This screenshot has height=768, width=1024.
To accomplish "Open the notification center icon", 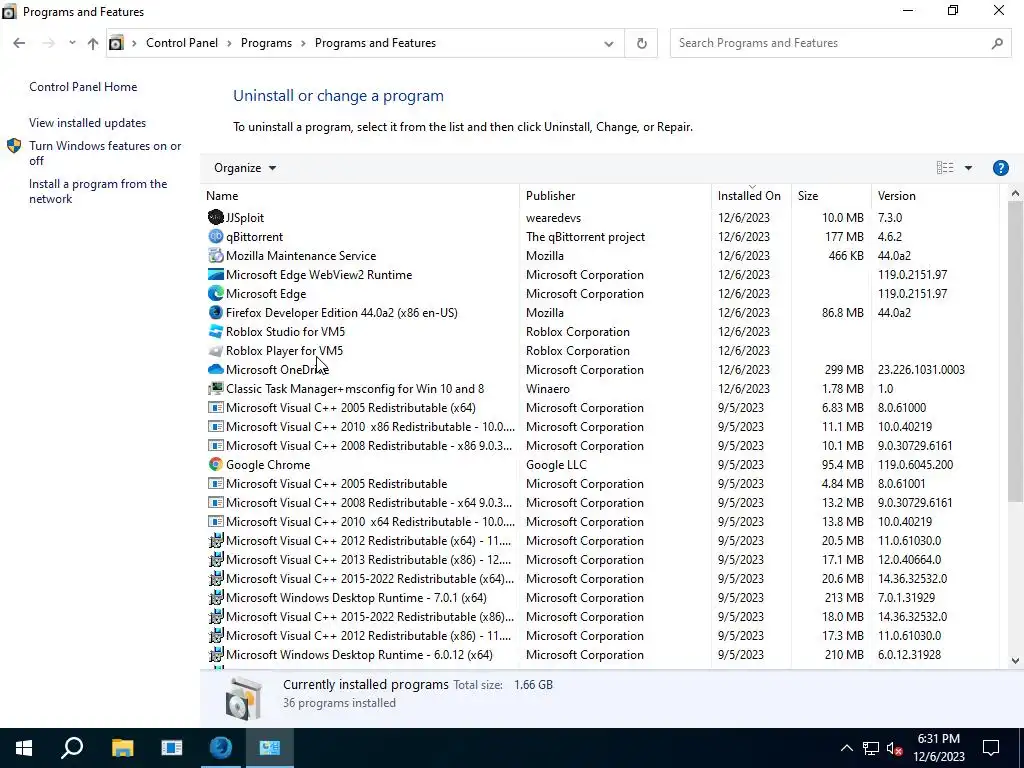I will (991, 748).
